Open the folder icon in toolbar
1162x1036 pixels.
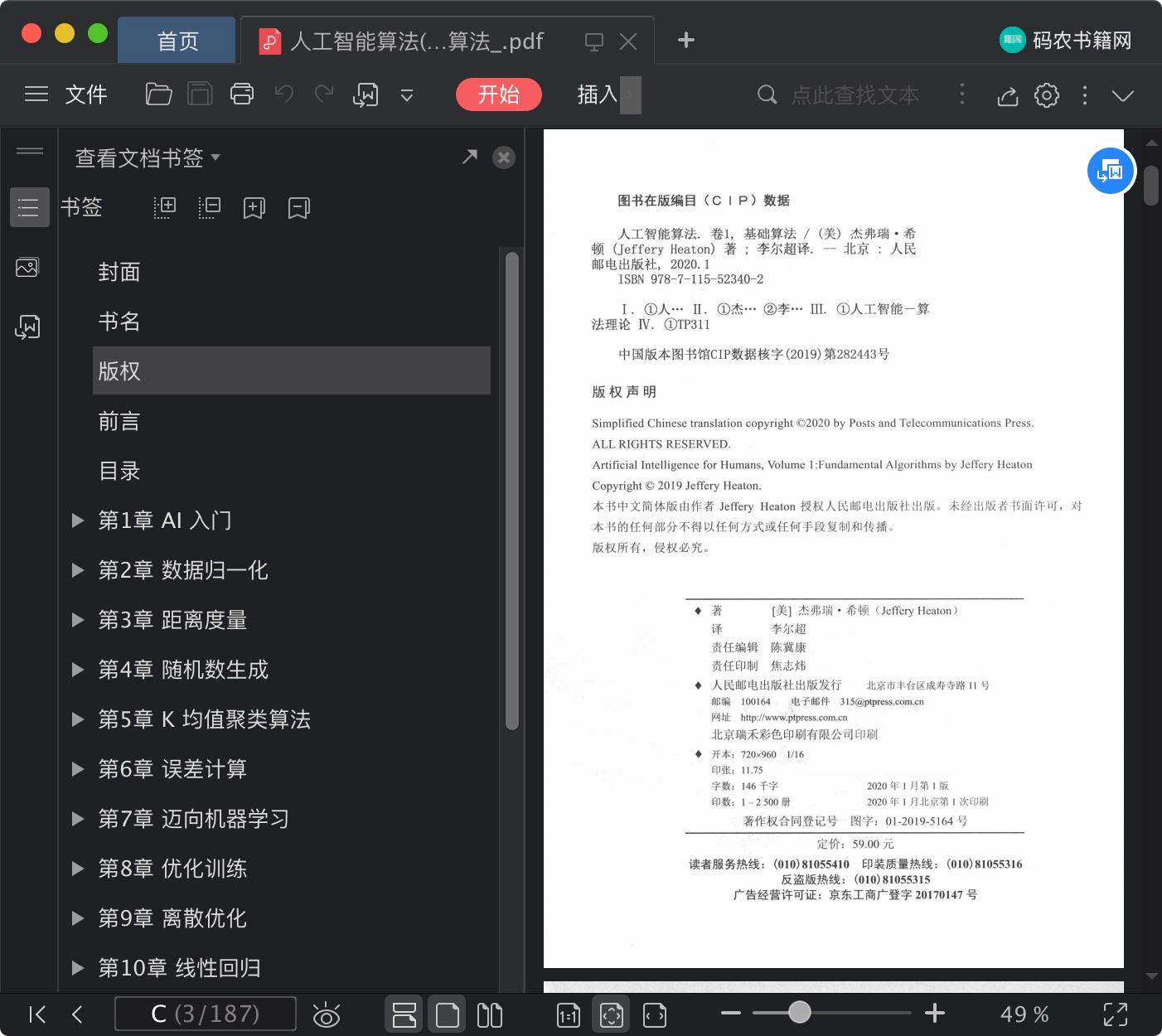point(158,94)
